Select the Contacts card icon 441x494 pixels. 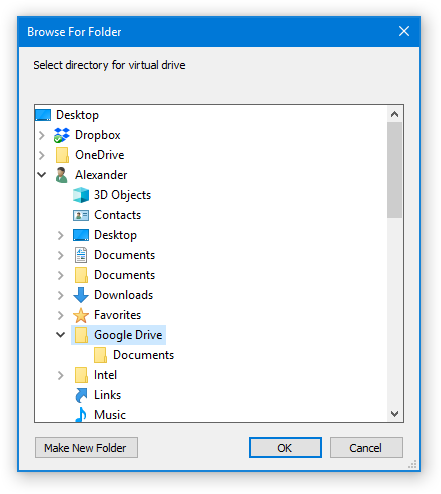tap(81, 215)
